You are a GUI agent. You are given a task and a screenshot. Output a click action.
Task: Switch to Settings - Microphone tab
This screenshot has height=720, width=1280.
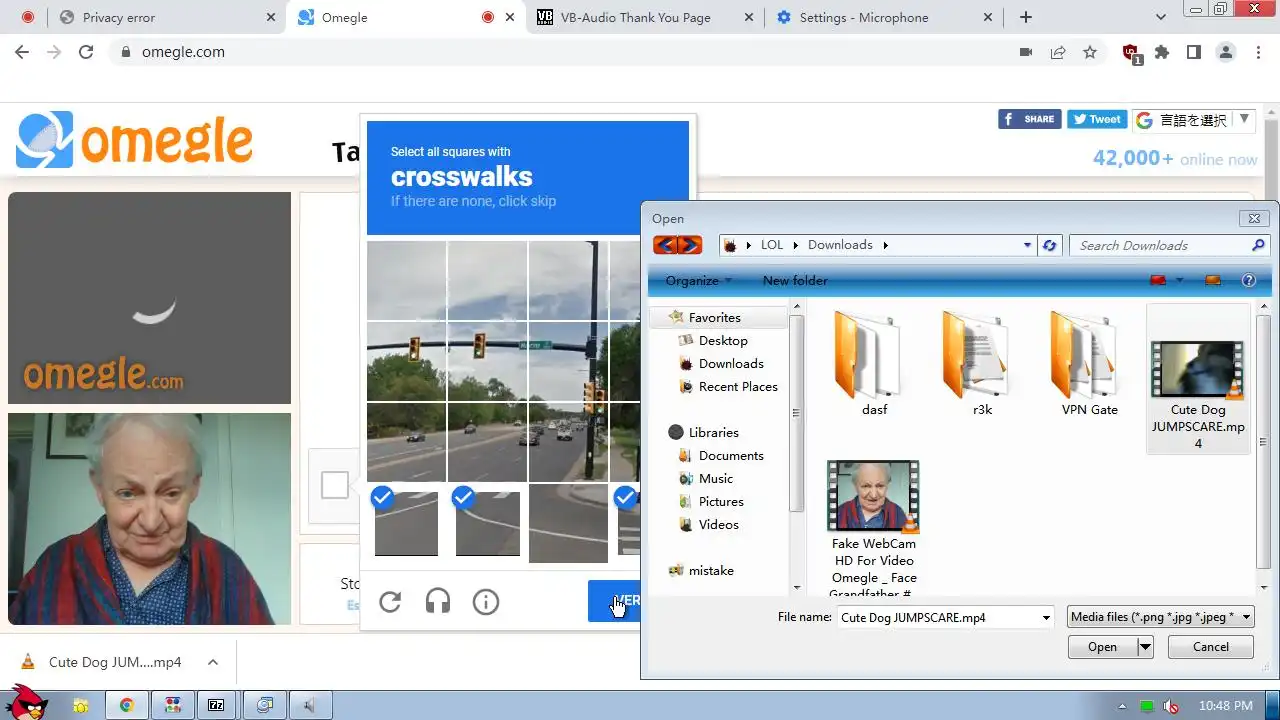click(x=884, y=17)
